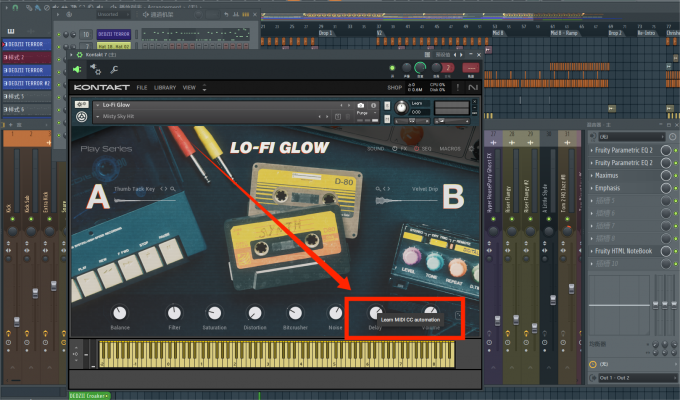680x400 pixels.
Task: Go to previous instrument arrow on Lo-Fi Glow row
Action: point(341,105)
